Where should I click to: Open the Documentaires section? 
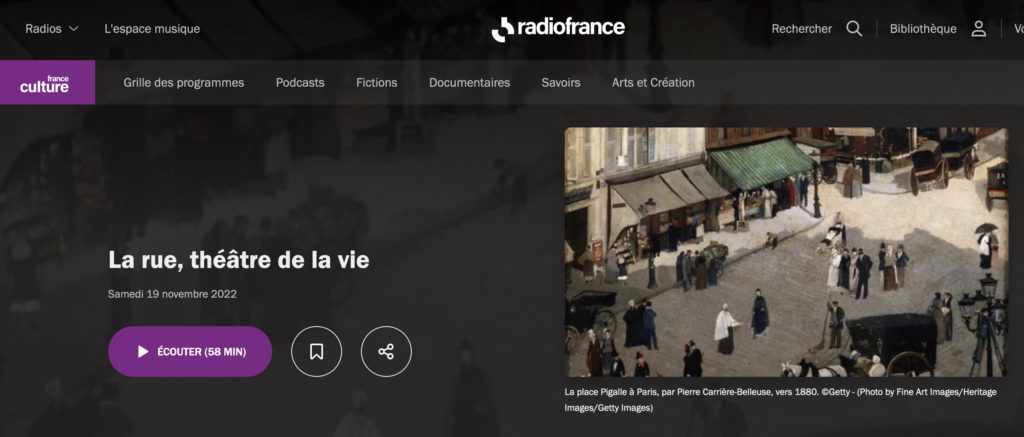[469, 82]
